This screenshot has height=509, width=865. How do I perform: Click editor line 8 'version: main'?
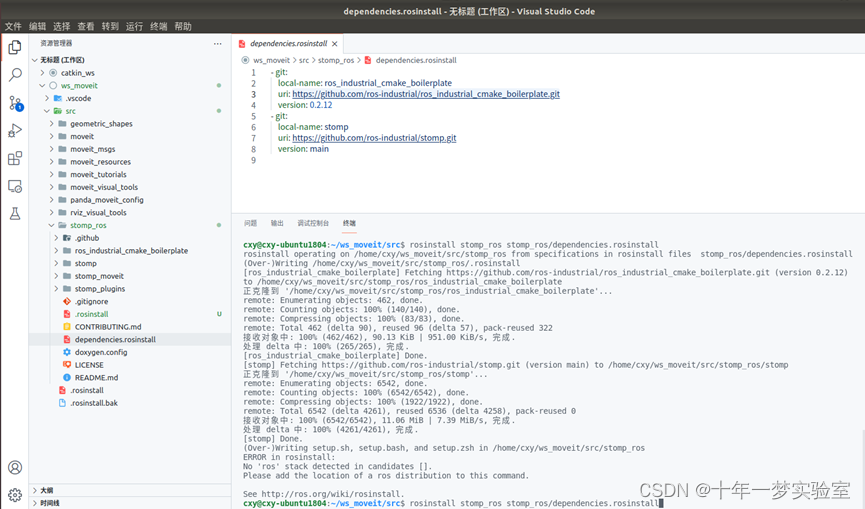(303, 149)
